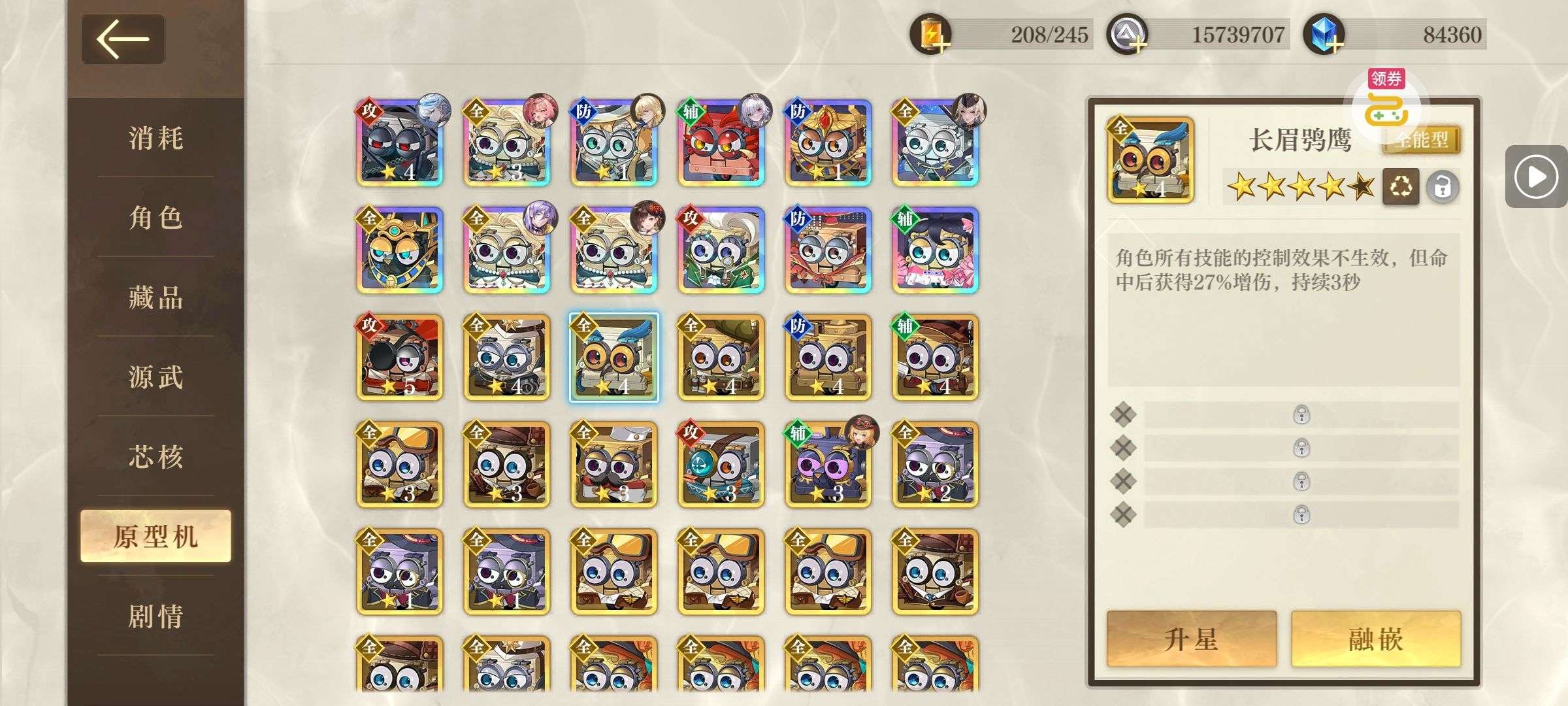1568x706 pixels.
Task: Tap the recycle icon beside the stars
Action: tap(1401, 187)
